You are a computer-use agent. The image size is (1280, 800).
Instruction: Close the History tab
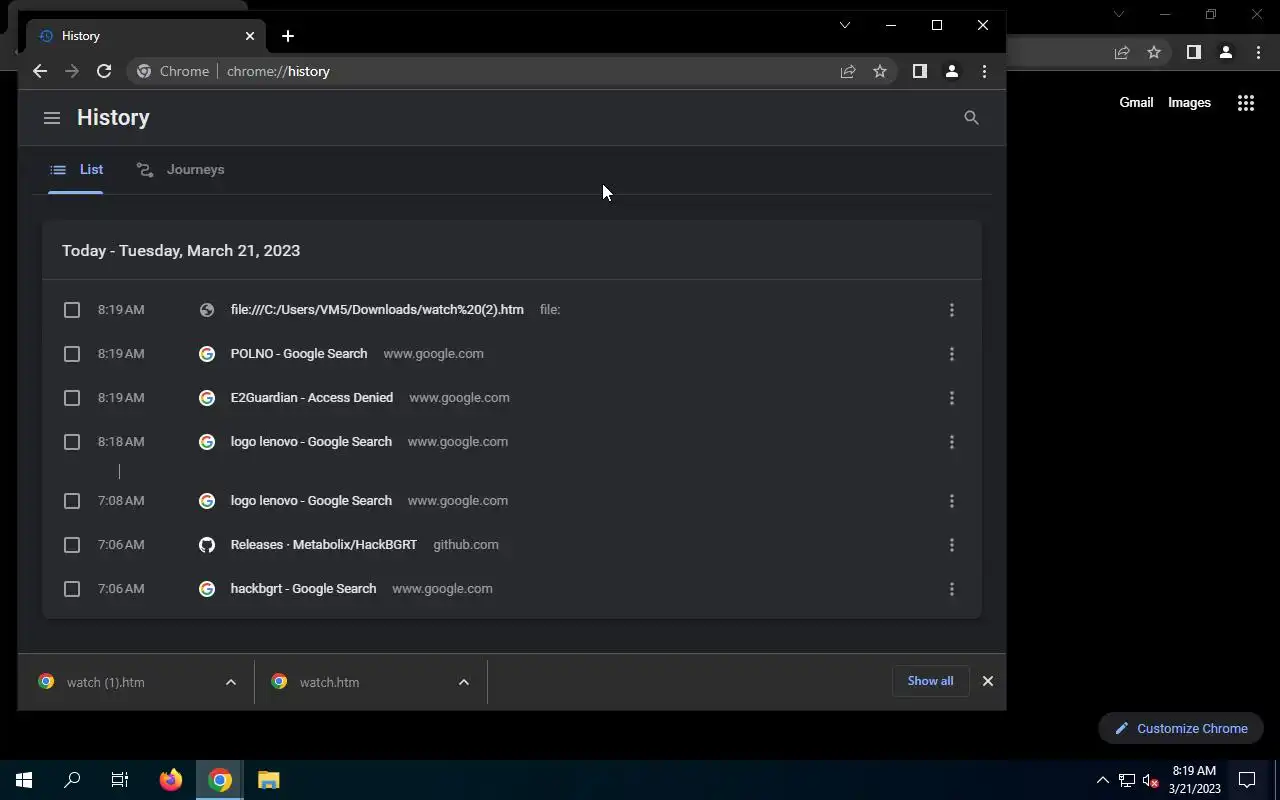point(250,36)
